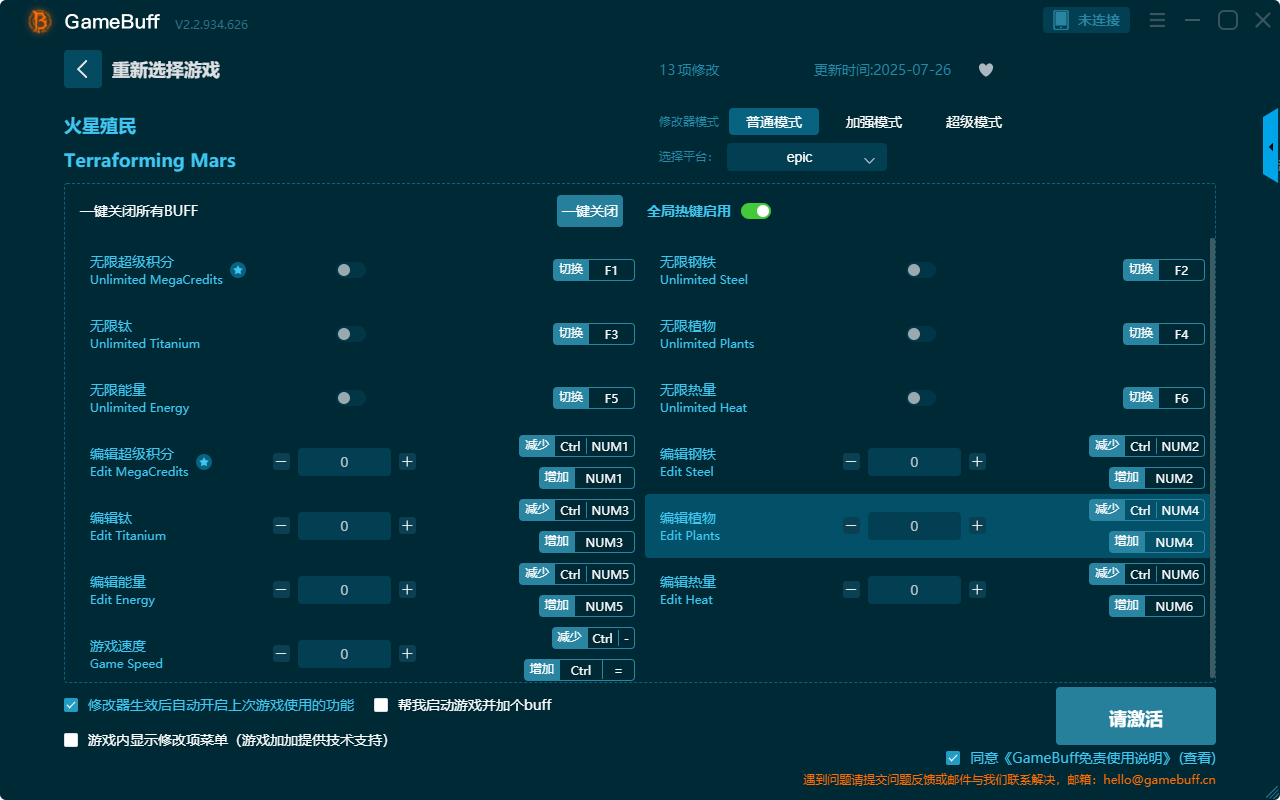Decrease Edit Heat with minus button
This screenshot has height=800, width=1280.
[851, 590]
